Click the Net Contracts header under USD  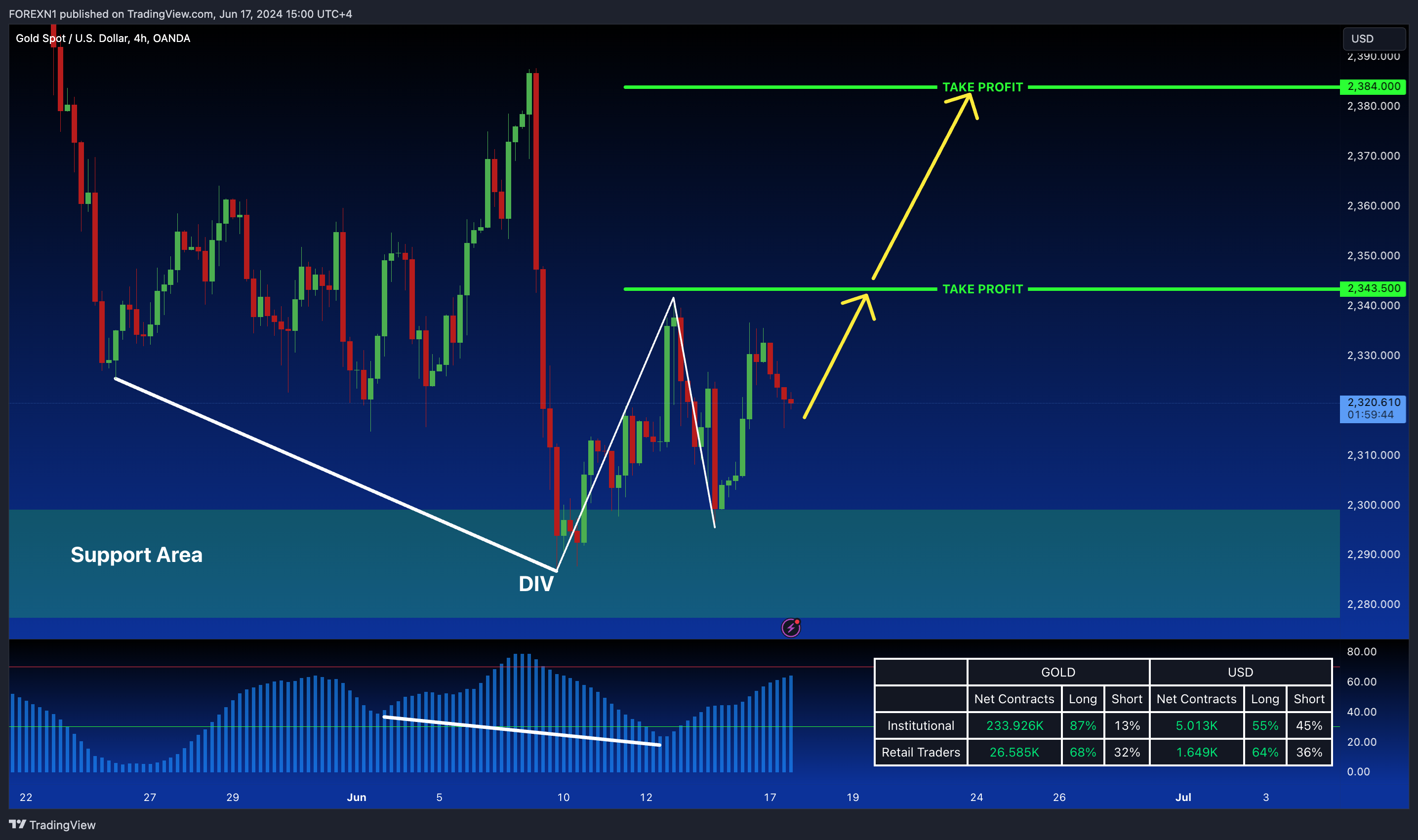point(1197,699)
